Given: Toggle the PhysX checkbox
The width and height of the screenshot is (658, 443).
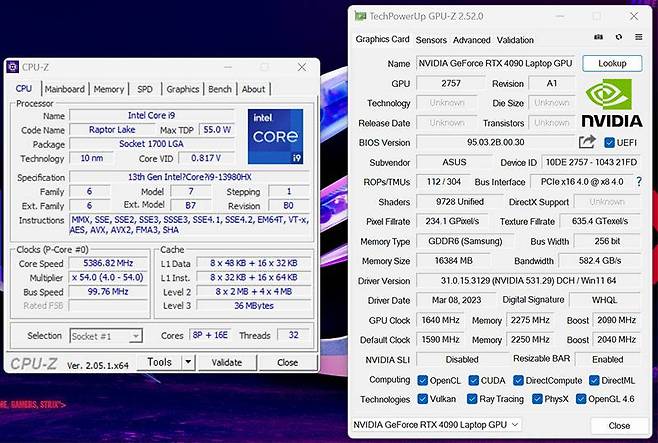Looking at the screenshot, I should click(x=537, y=399).
